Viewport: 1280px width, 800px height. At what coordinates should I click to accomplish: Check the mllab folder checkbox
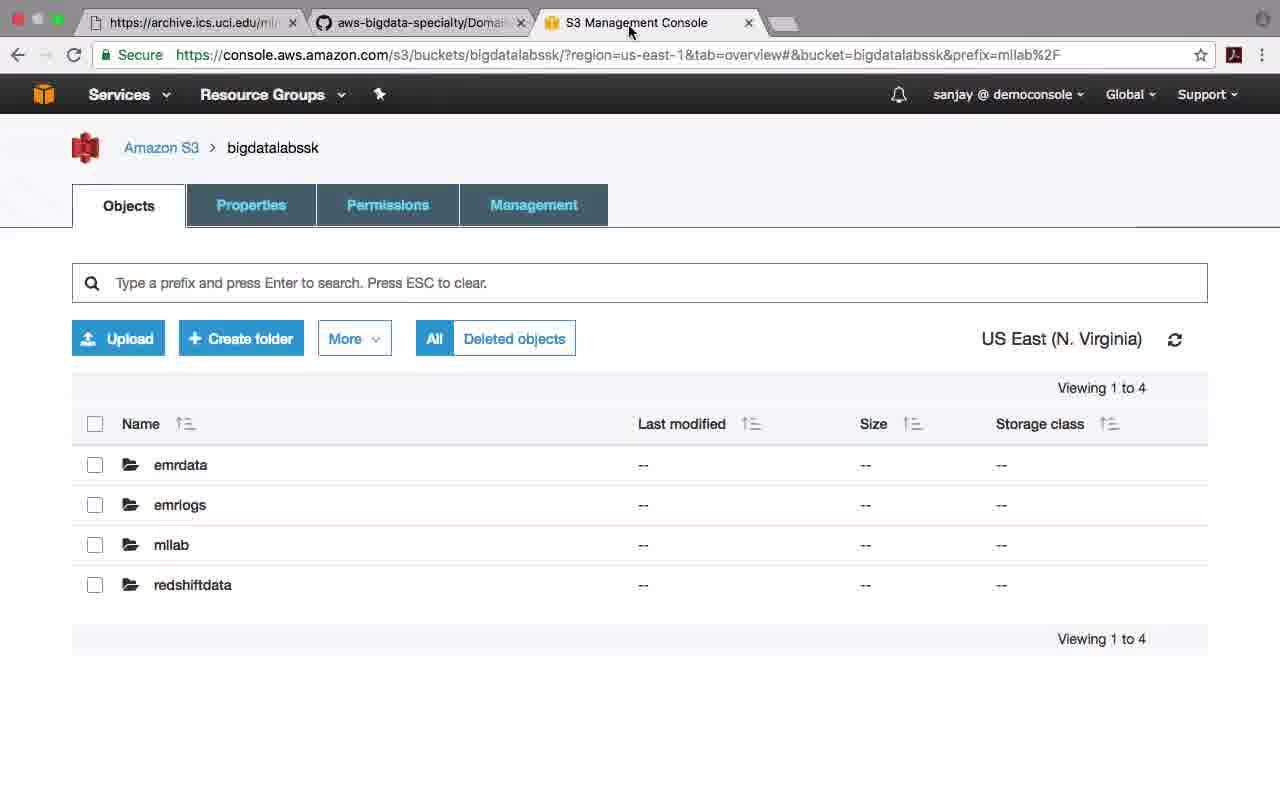(x=95, y=545)
